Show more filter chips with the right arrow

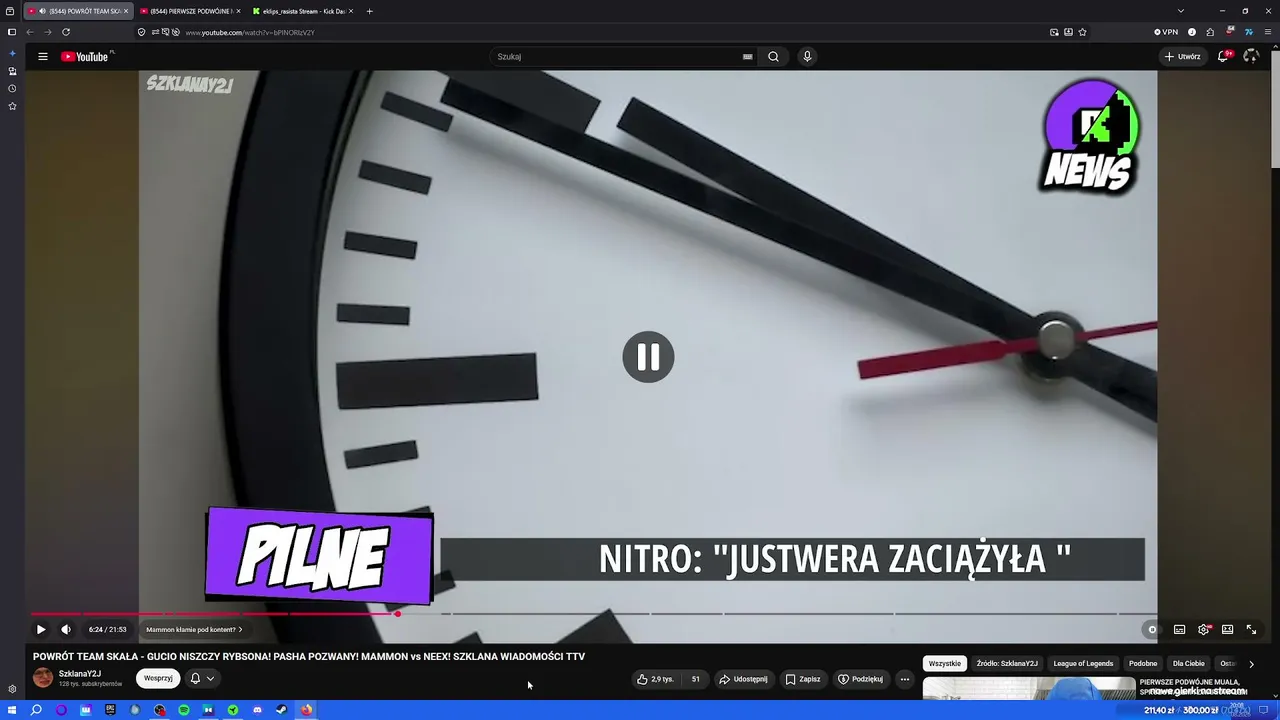click(x=1251, y=664)
